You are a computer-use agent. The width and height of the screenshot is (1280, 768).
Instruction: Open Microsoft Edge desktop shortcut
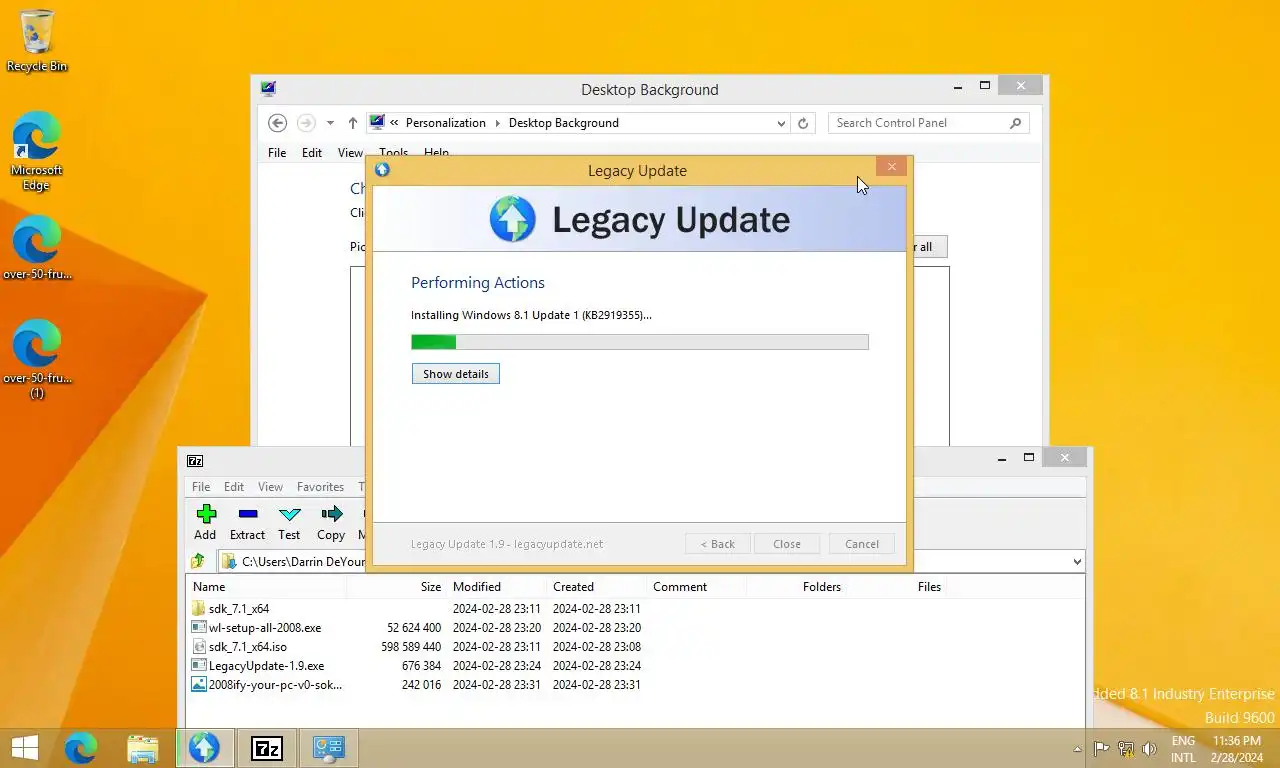click(37, 151)
